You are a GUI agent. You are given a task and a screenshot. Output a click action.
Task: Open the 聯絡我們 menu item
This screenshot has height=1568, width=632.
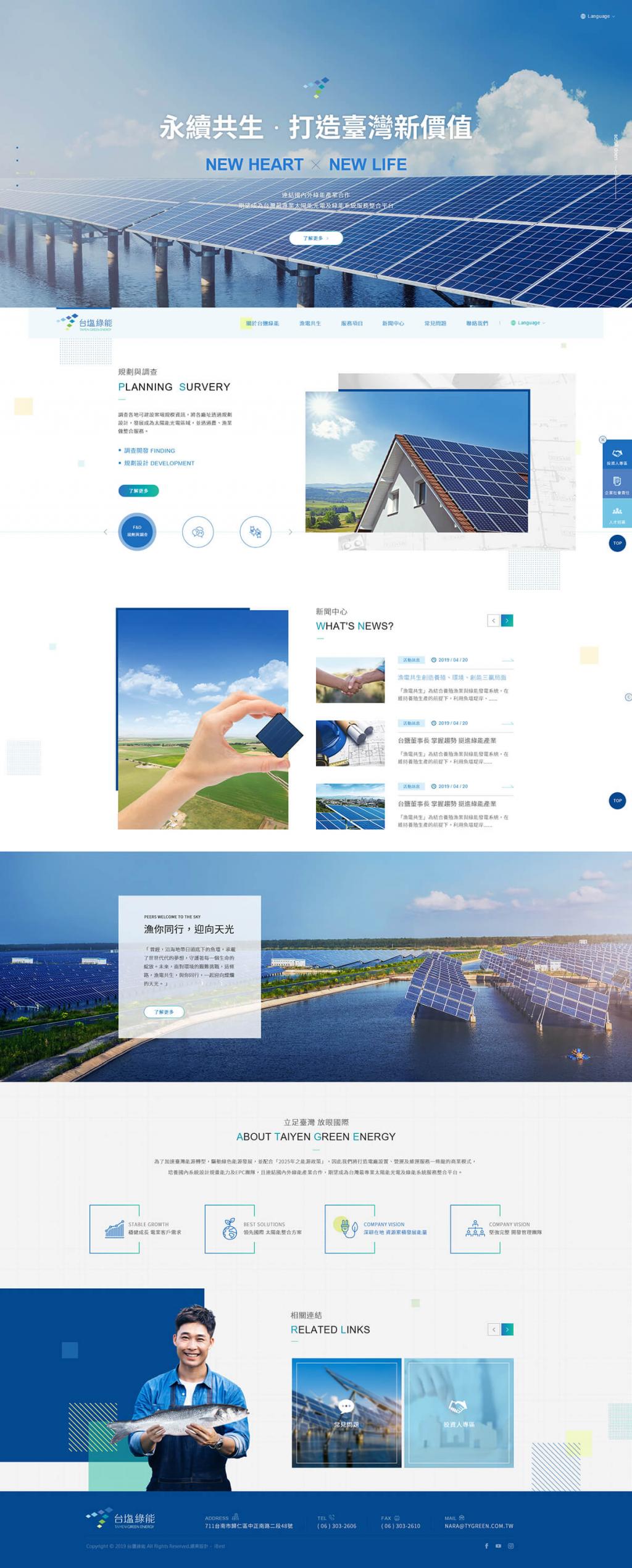(x=477, y=324)
